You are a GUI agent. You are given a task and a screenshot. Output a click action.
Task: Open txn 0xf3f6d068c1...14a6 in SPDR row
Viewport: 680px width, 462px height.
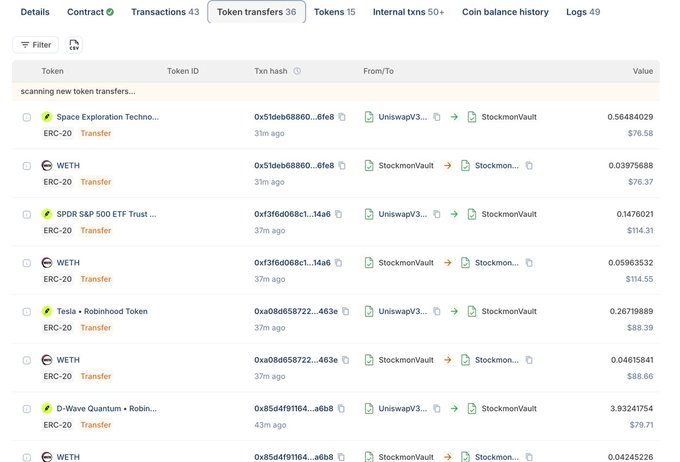pos(292,214)
